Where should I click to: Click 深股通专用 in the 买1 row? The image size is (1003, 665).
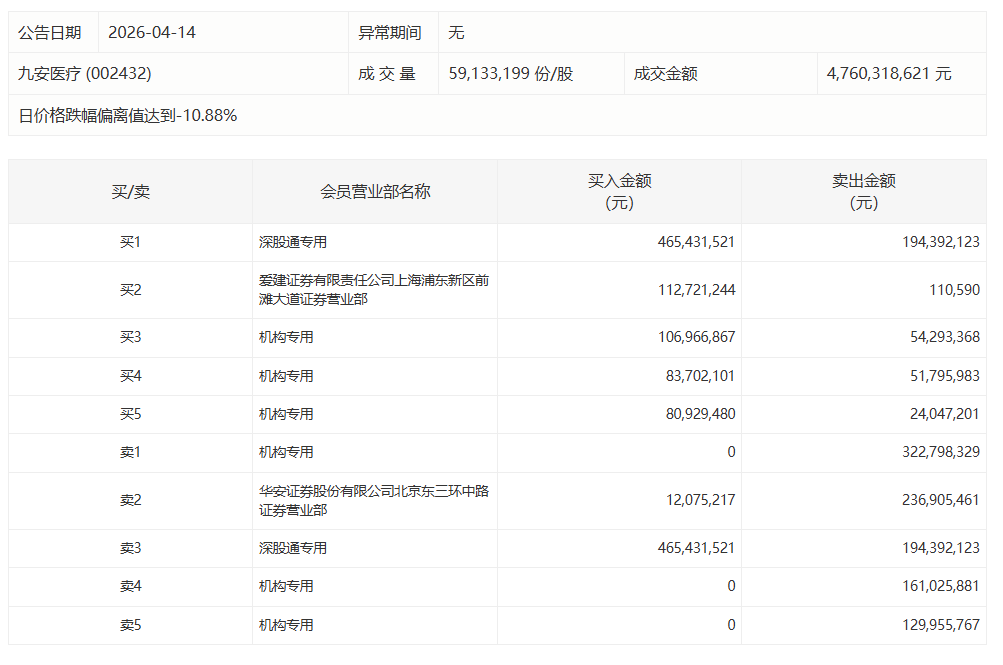coord(293,242)
